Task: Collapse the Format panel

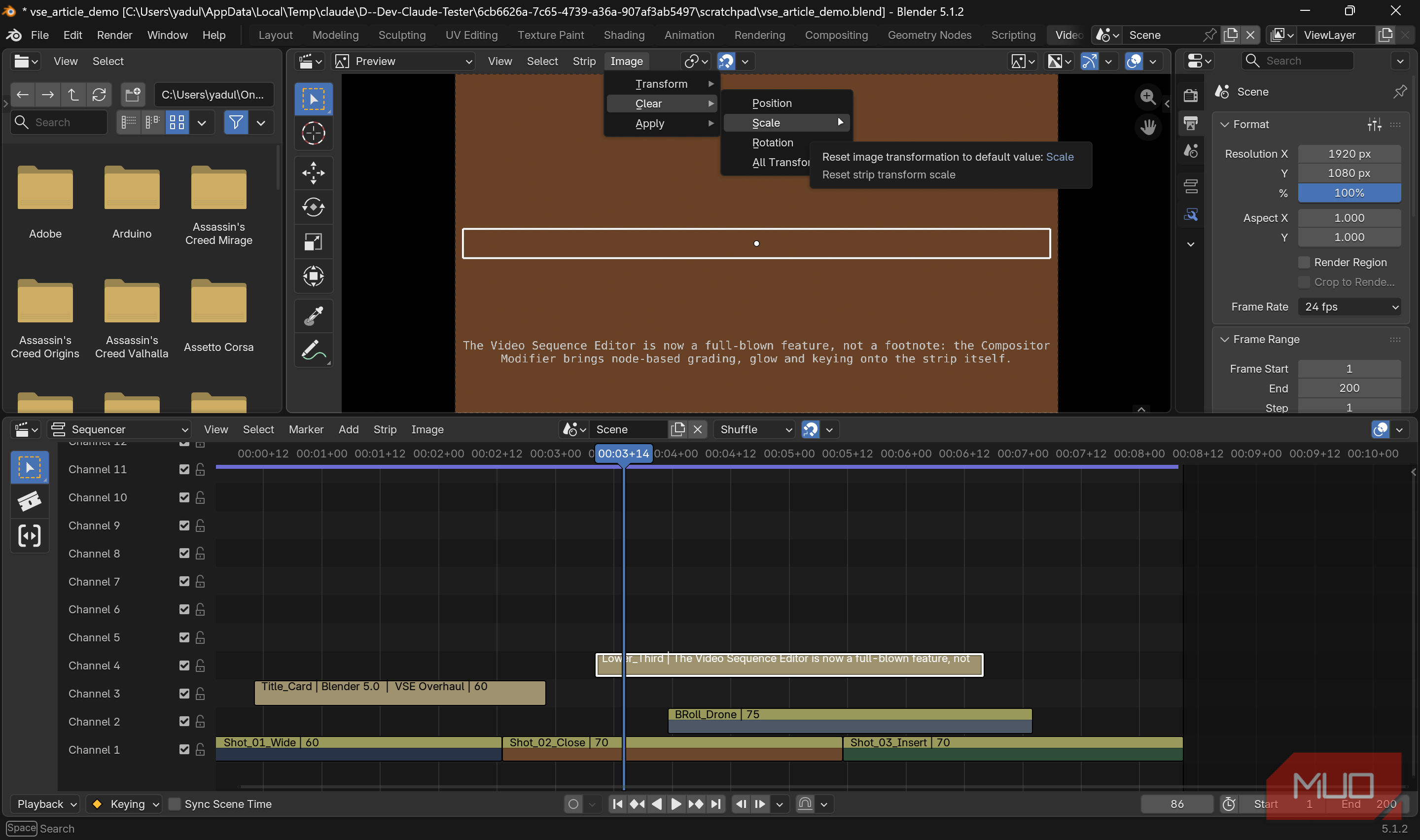Action: coord(1225,125)
